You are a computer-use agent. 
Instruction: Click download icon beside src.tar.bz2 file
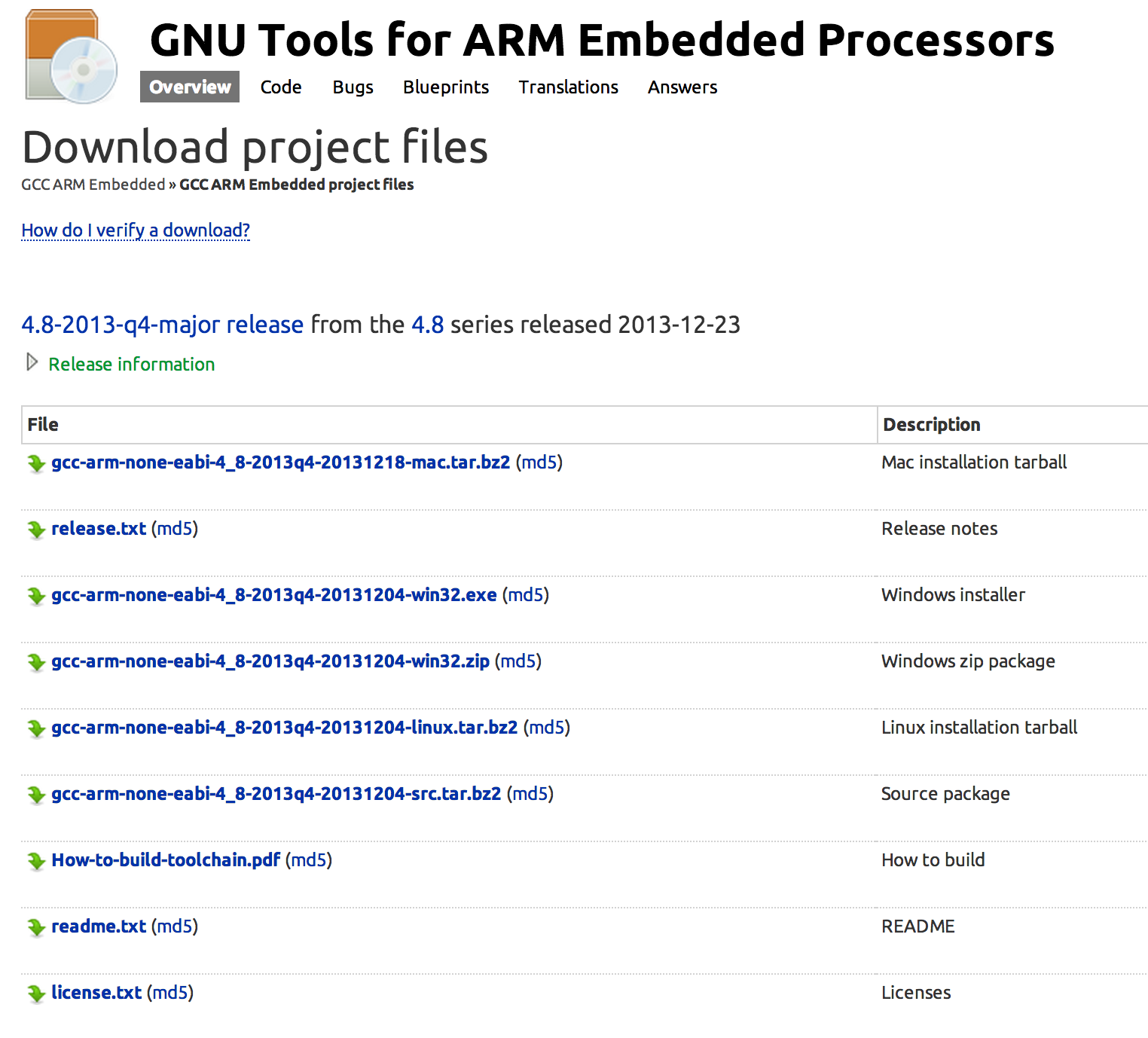click(36, 795)
